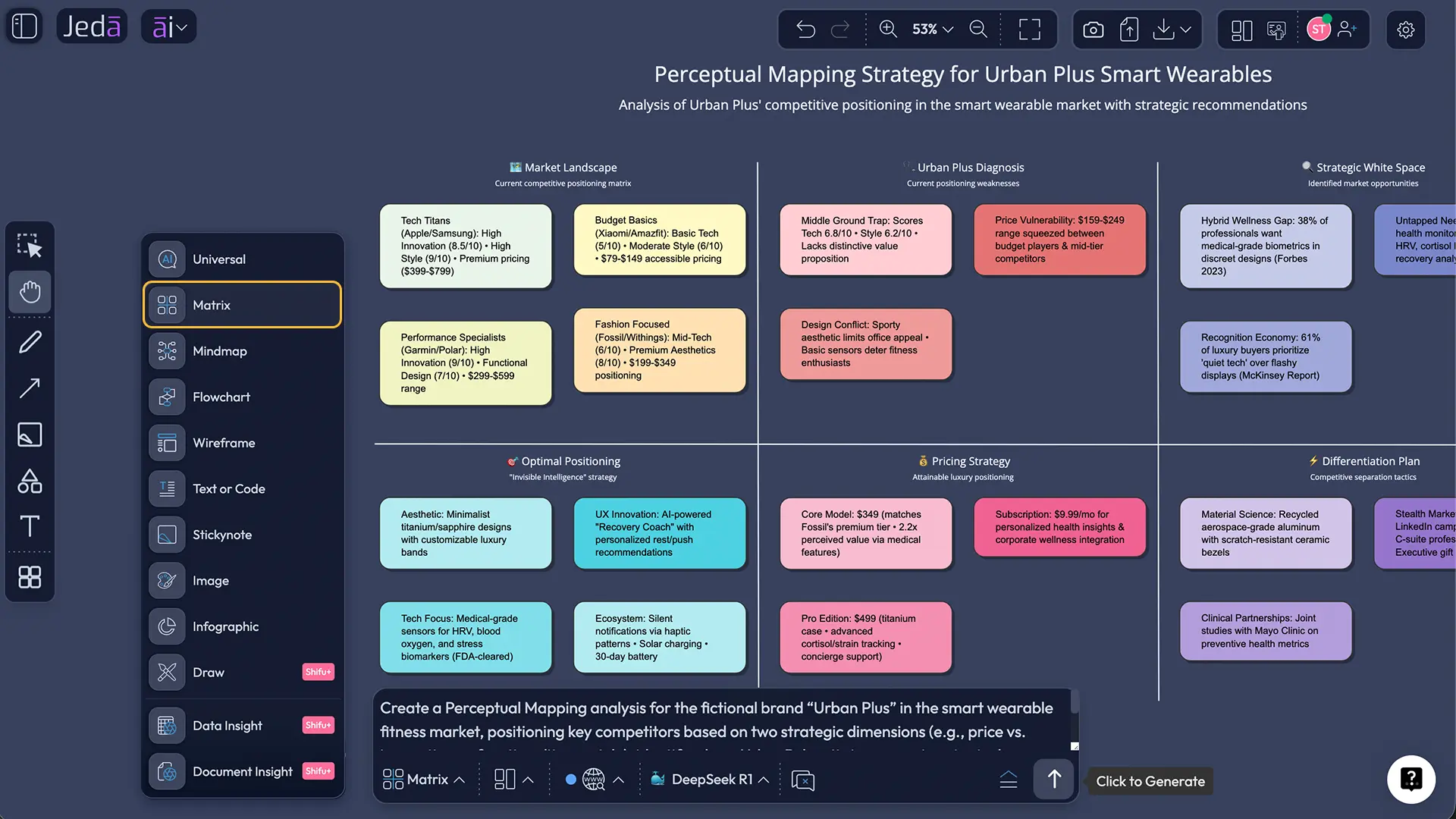Viewport: 1456px width, 819px height.
Task: Open the grid apps tool in left toolbar
Action: tap(30, 577)
